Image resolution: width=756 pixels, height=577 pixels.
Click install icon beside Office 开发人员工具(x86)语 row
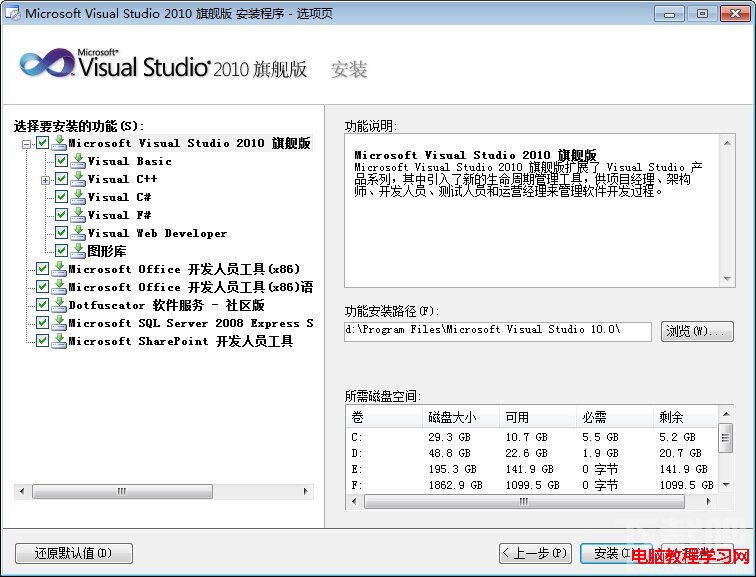pos(59,287)
